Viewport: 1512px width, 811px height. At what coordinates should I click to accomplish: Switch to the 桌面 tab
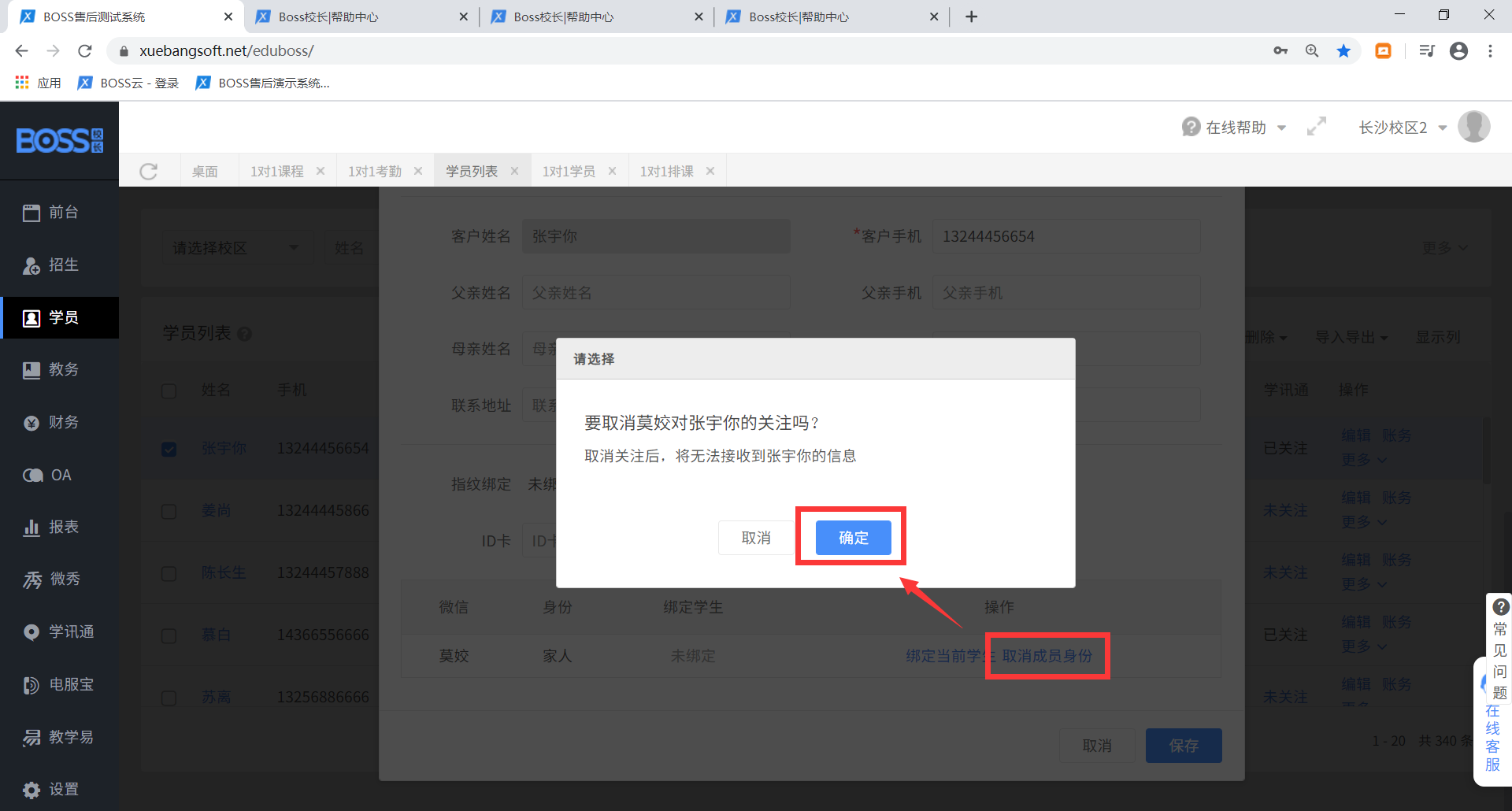point(205,172)
